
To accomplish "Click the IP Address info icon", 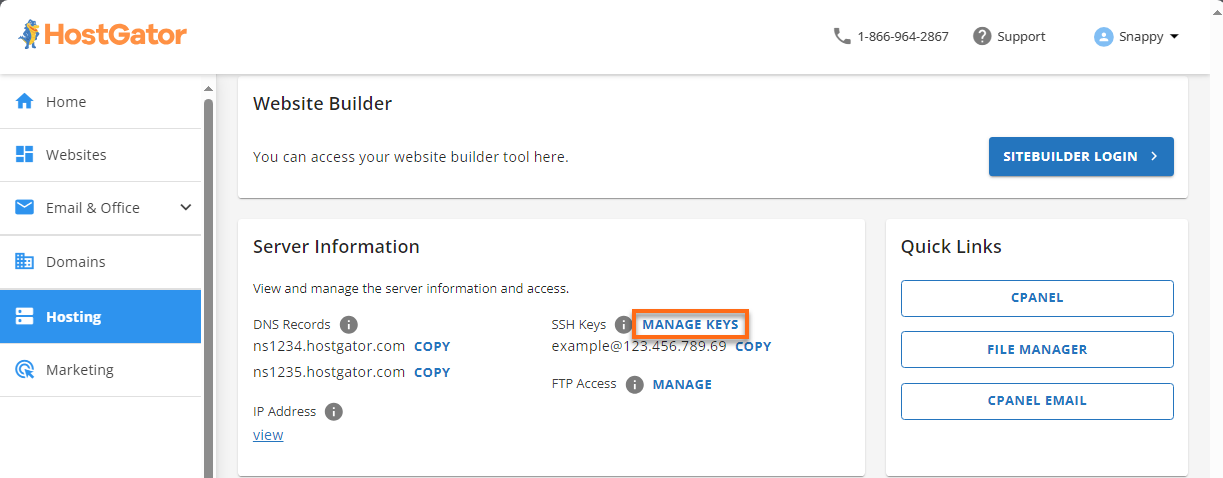I will click(334, 412).
